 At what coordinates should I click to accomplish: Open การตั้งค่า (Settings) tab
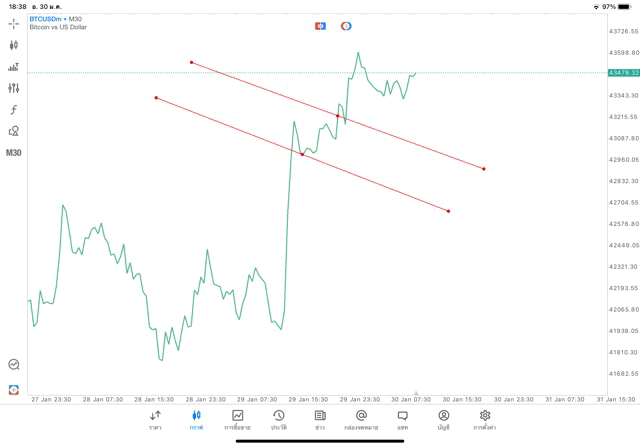(485, 419)
